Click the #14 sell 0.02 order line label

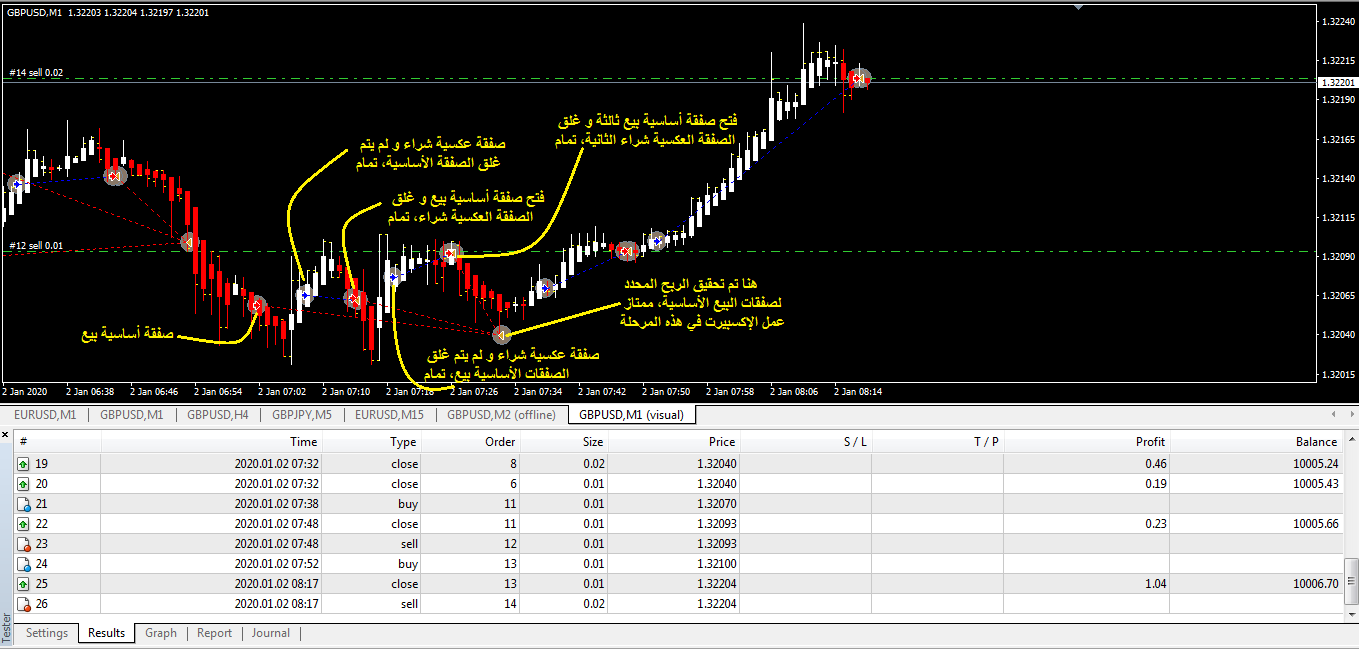coord(37,73)
